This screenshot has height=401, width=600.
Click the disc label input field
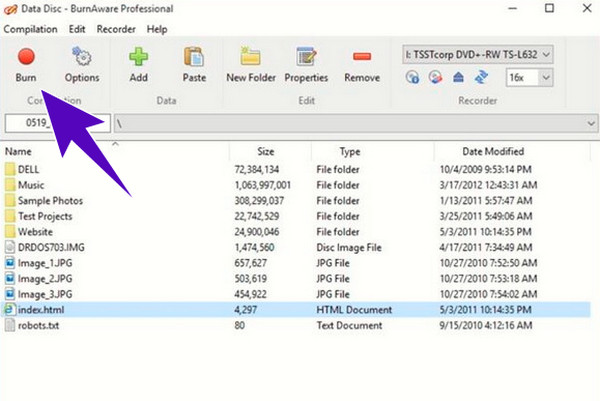(57, 123)
